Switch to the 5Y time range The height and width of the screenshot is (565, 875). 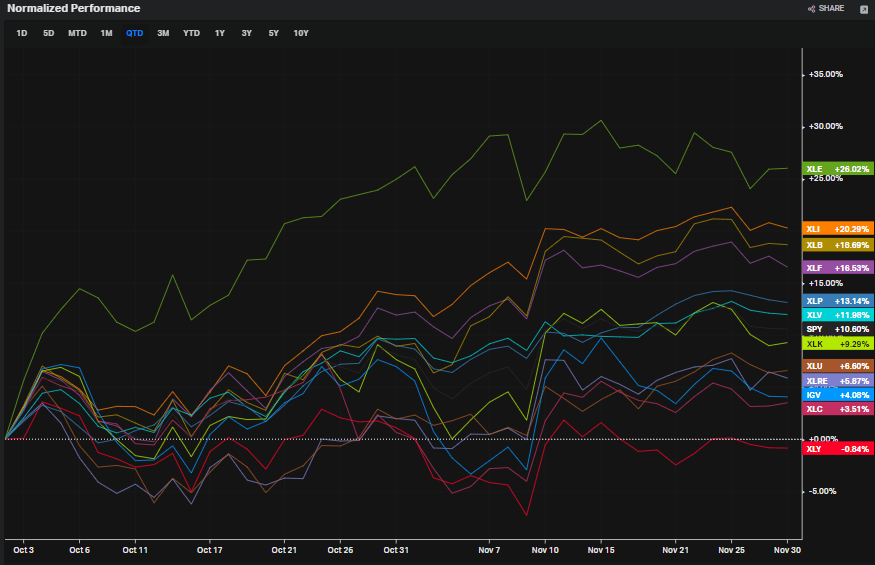(273, 33)
